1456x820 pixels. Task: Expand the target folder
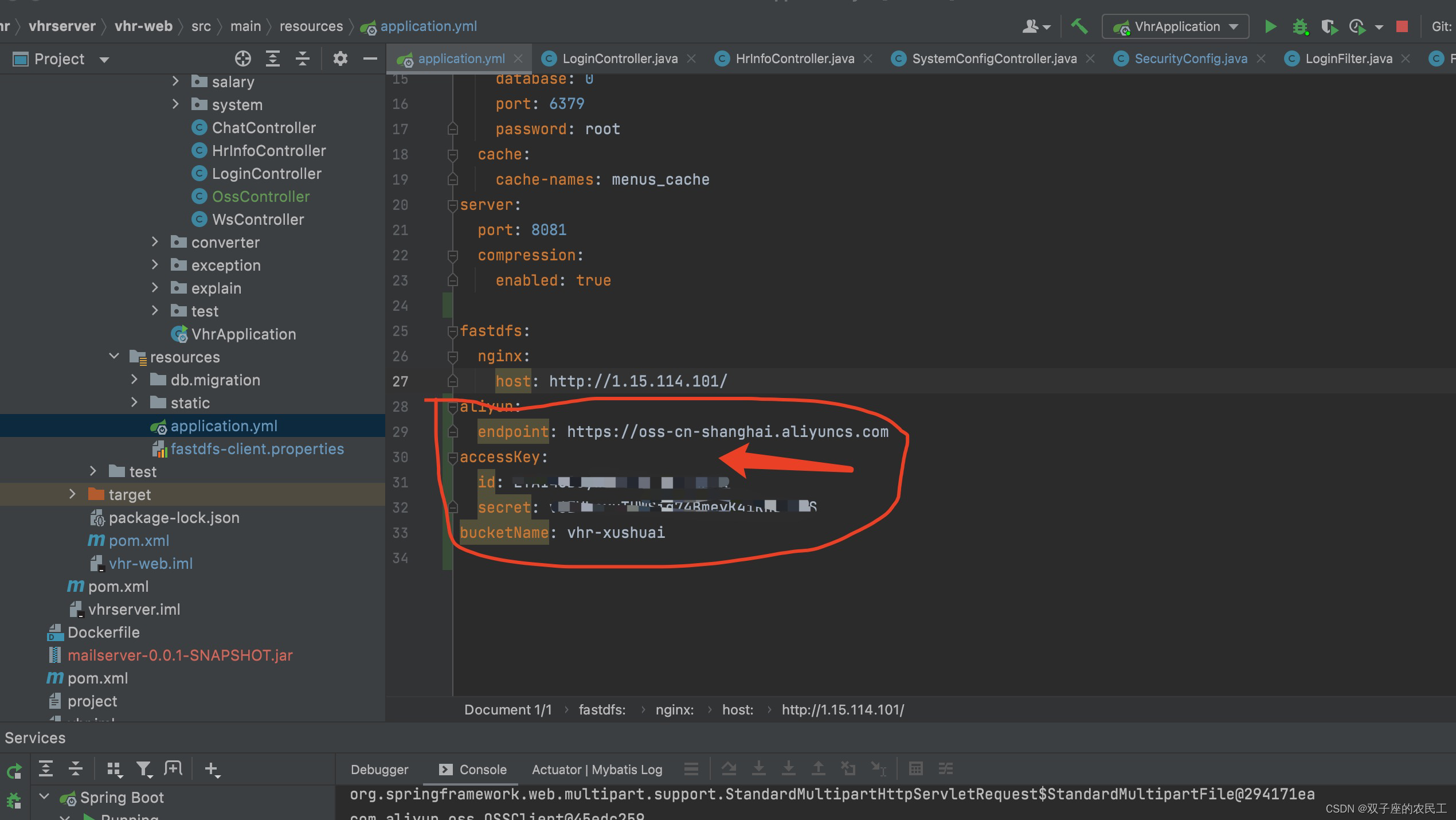72,494
